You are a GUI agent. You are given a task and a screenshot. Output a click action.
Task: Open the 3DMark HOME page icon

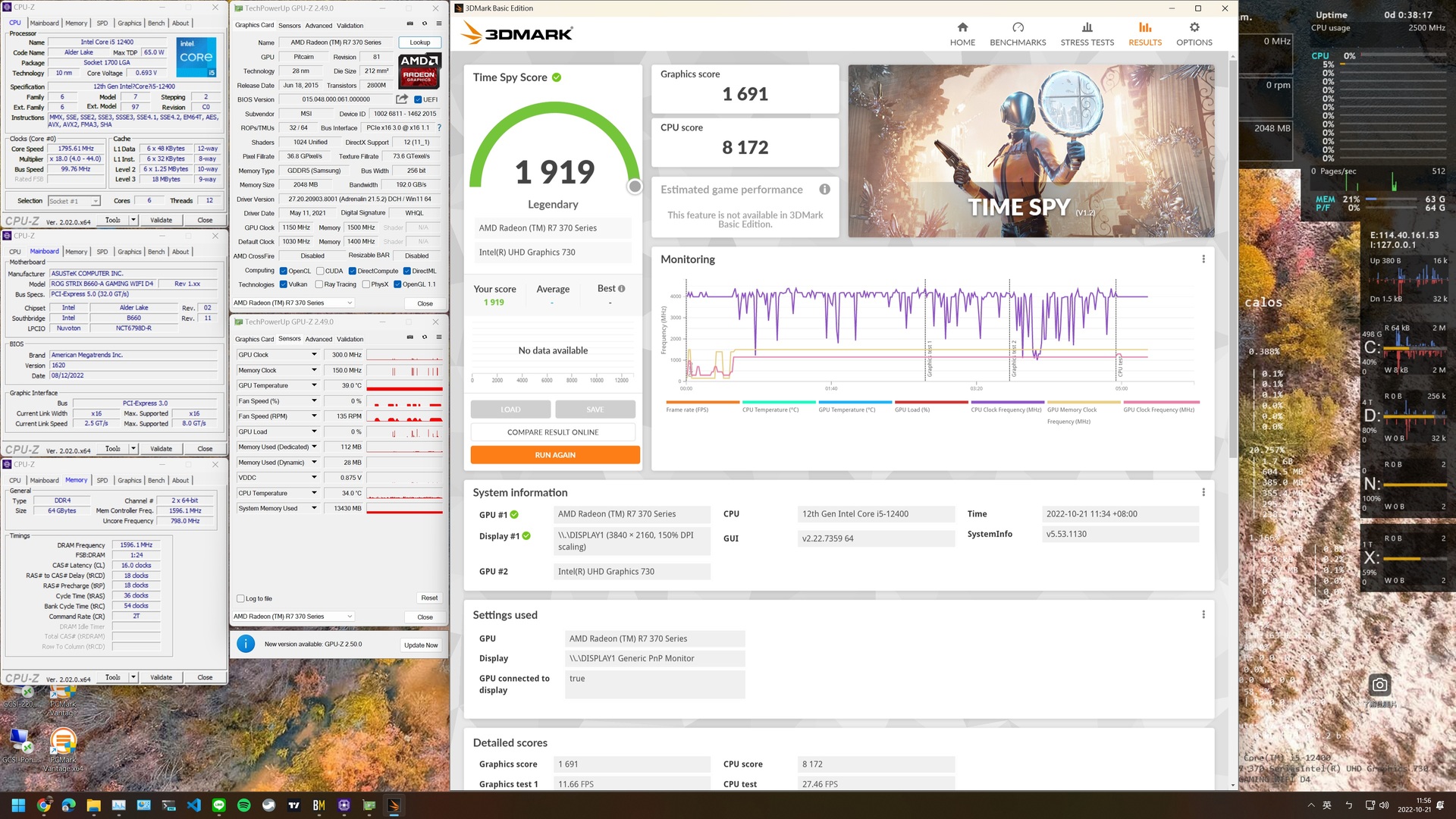click(x=962, y=27)
